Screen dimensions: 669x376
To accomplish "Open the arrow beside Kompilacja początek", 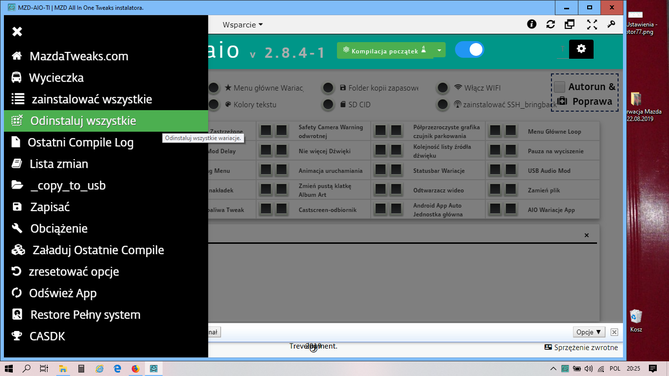I will [439, 50].
